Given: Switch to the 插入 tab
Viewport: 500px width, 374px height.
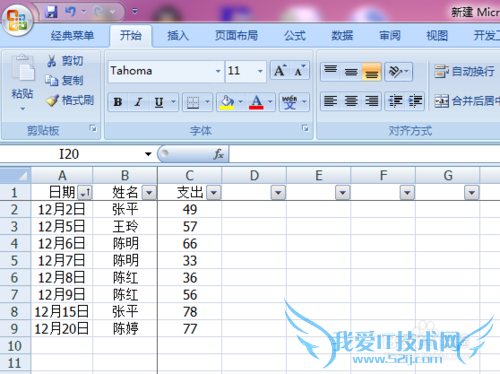Looking at the screenshot, I should 178,35.
